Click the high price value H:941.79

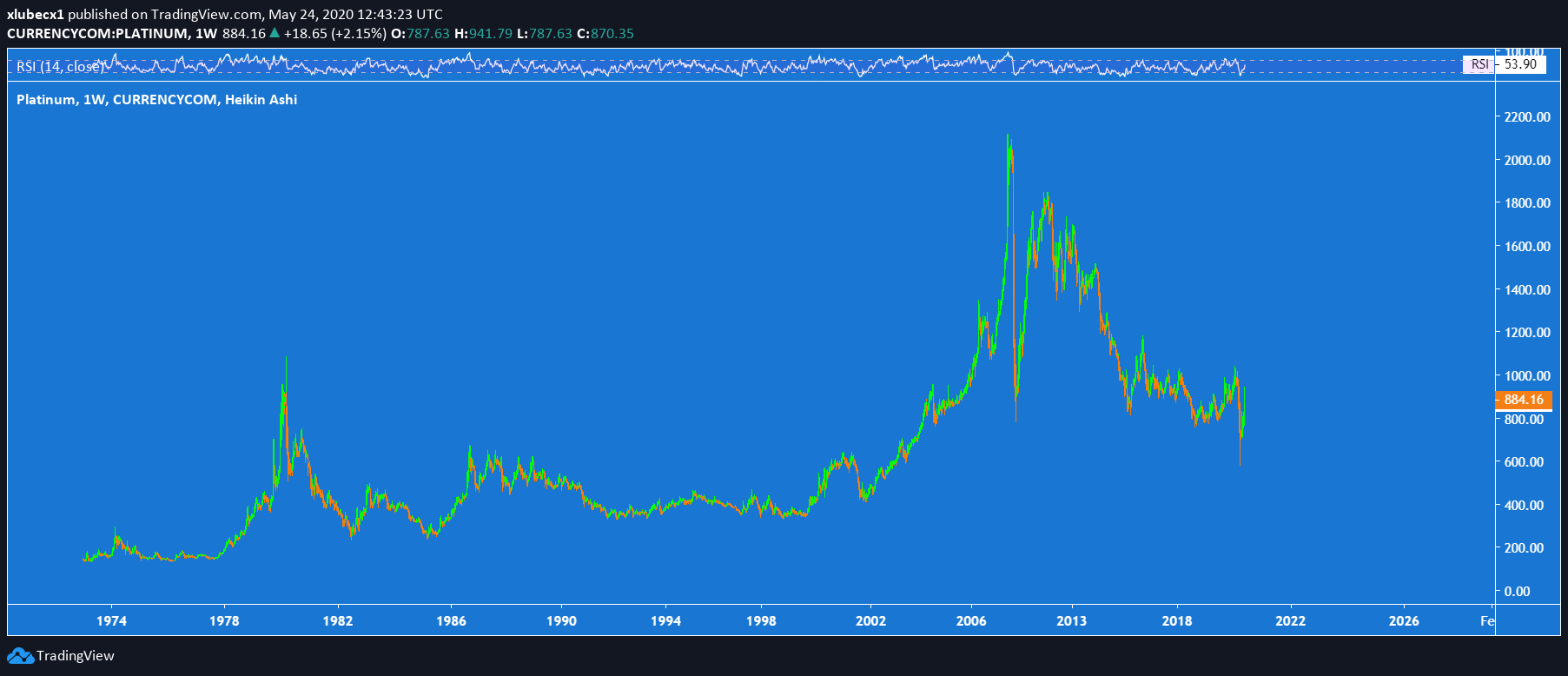pyautogui.click(x=483, y=34)
